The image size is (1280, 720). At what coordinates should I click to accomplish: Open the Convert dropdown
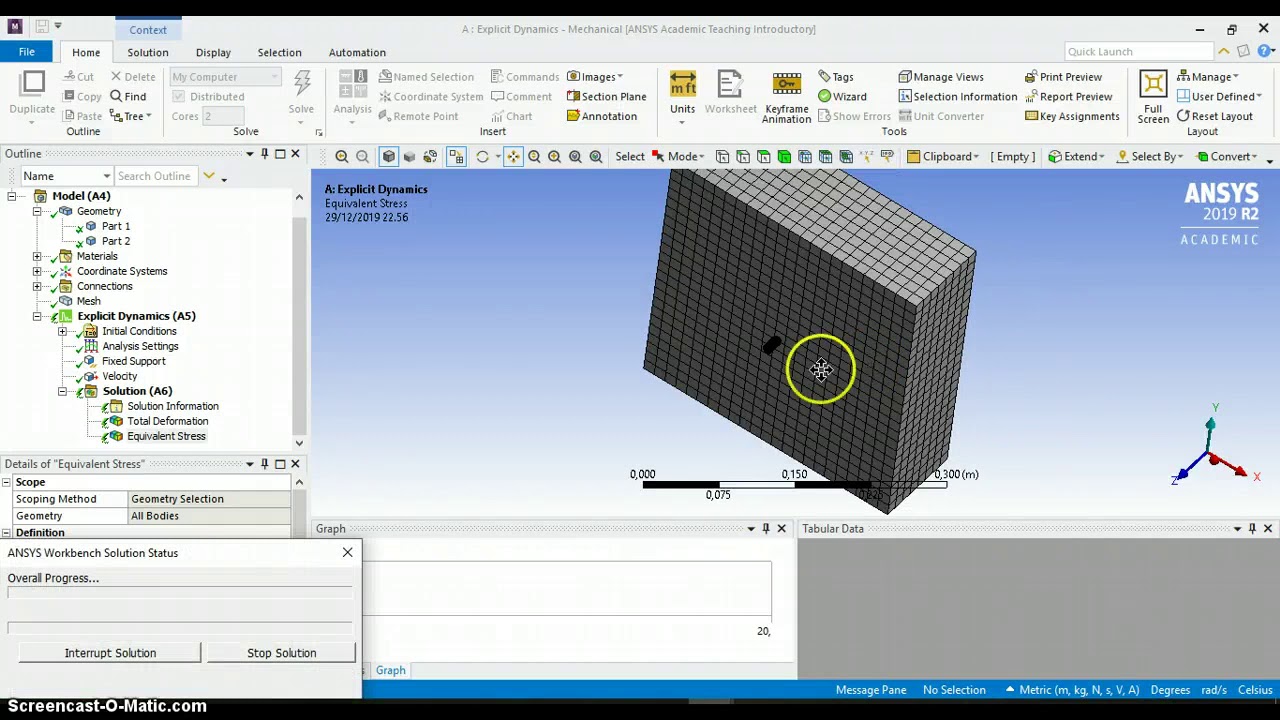[x=1227, y=157]
